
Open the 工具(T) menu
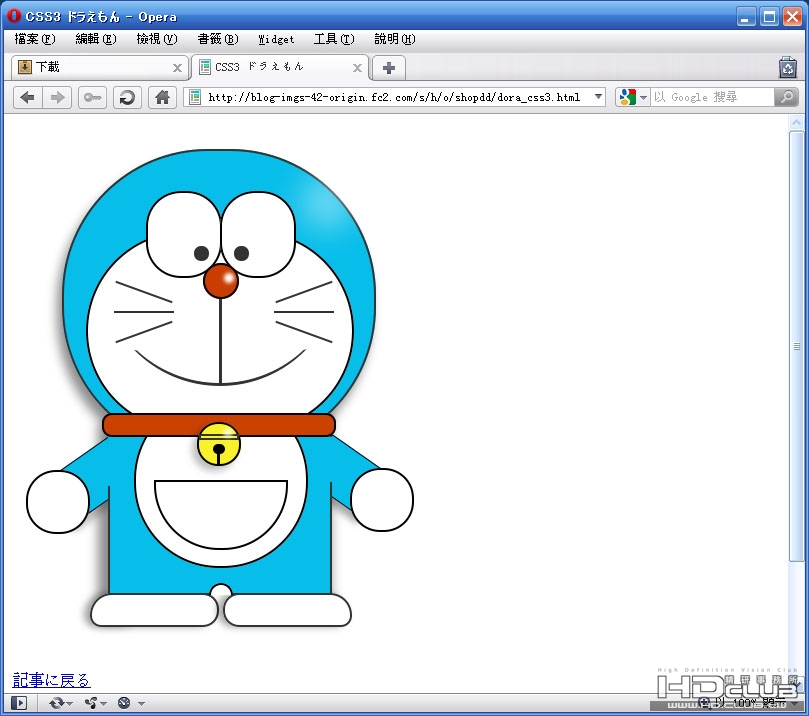point(334,39)
